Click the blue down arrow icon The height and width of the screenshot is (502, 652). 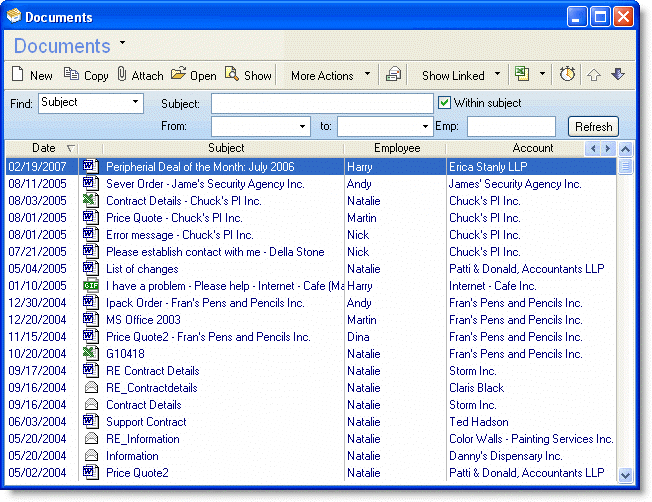pos(617,75)
